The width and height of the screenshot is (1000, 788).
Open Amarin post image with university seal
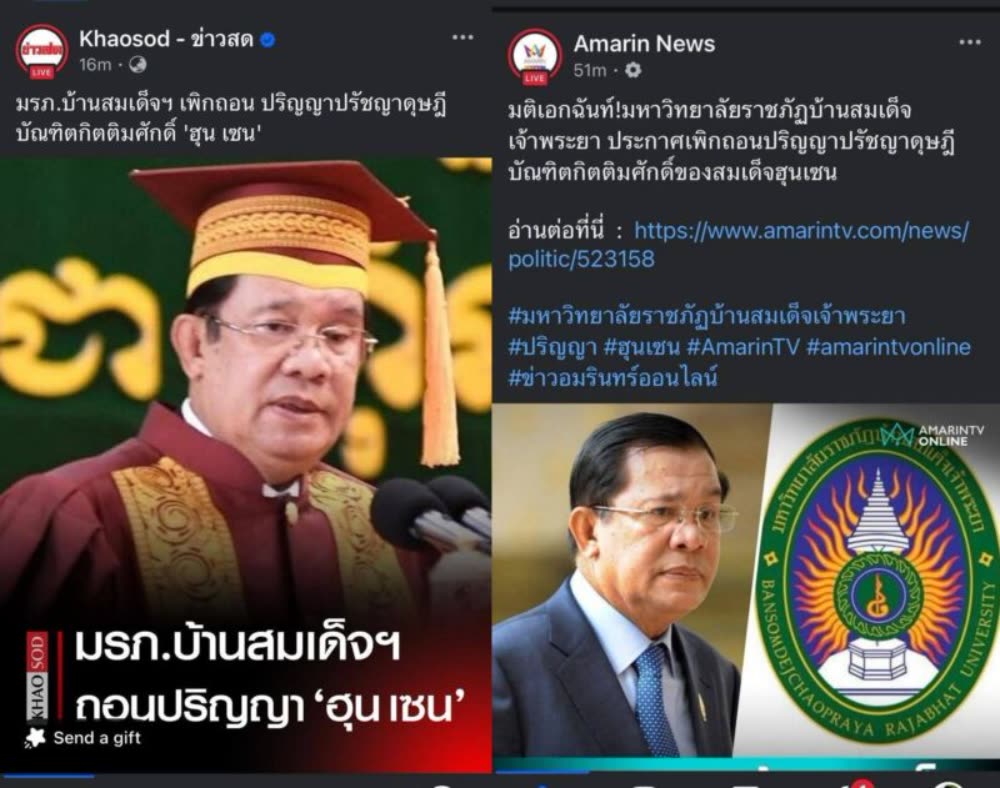tap(746, 580)
